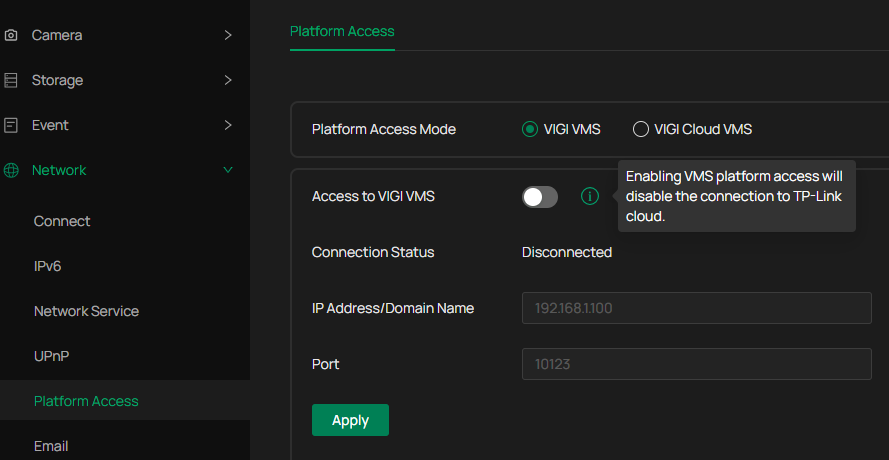This screenshot has height=460, width=889.
Task: Select the VIGI Cloud VMS radio button
Action: [x=641, y=129]
